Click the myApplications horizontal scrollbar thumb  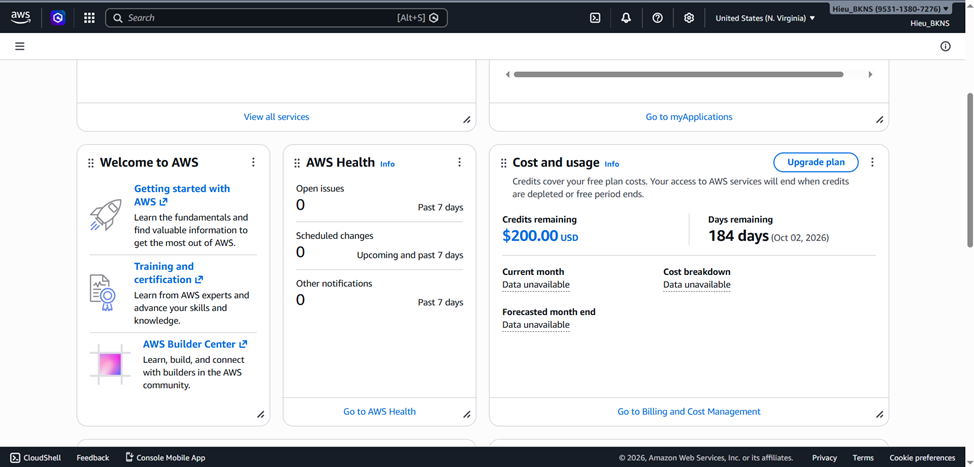678,75
